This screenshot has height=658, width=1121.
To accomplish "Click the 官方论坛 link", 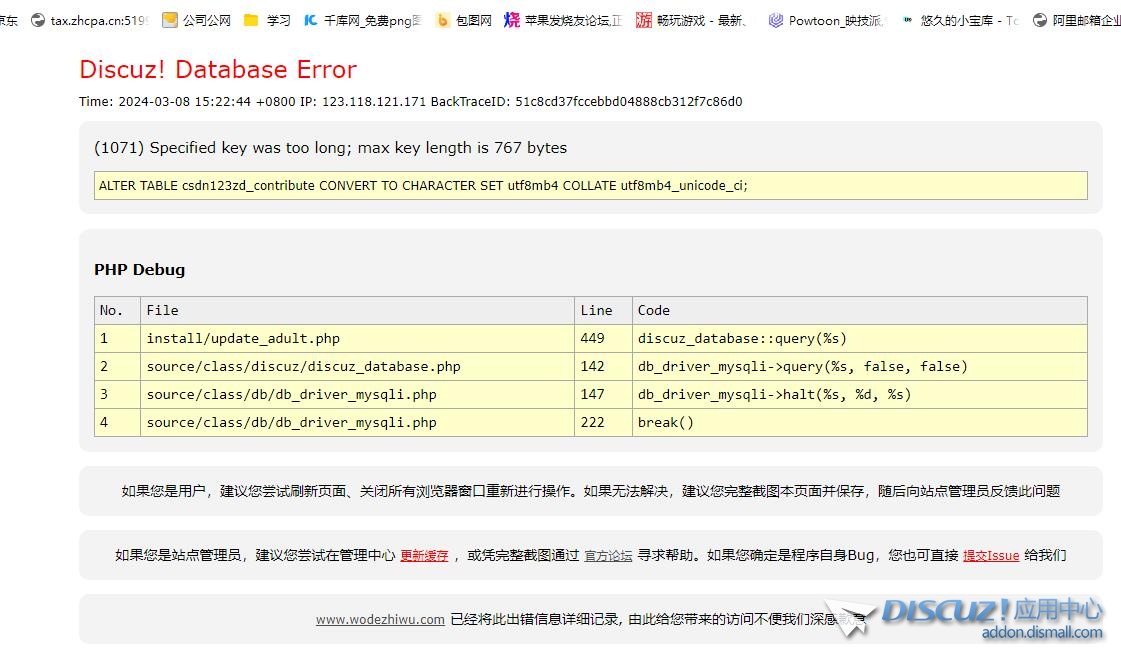I will (x=608, y=556).
